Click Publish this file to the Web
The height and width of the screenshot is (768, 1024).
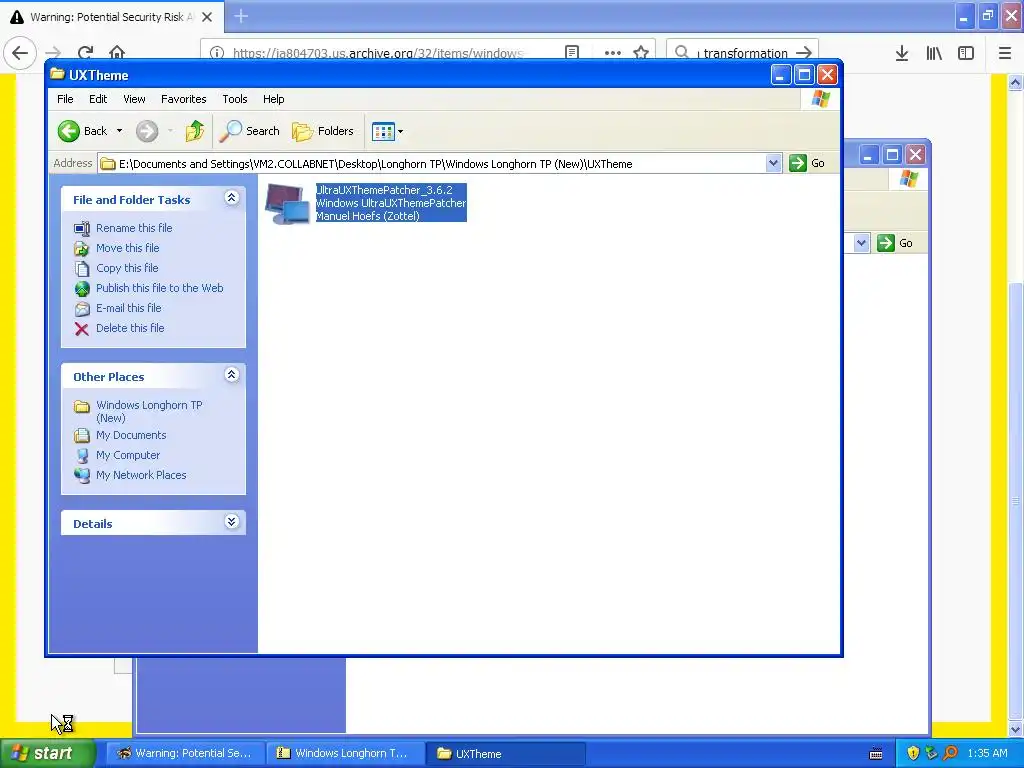pyautogui.click(x=159, y=288)
